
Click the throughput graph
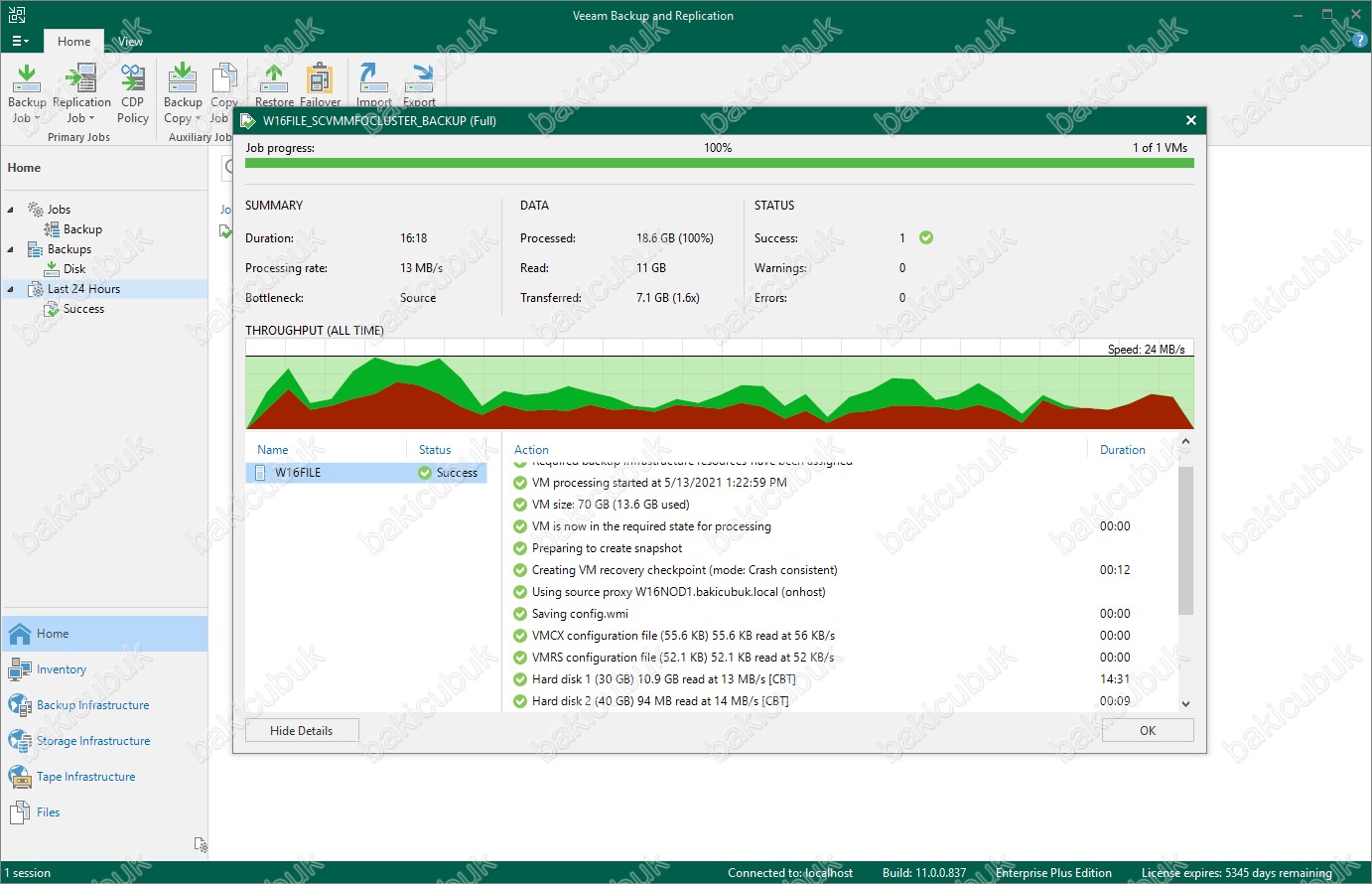pos(720,384)
